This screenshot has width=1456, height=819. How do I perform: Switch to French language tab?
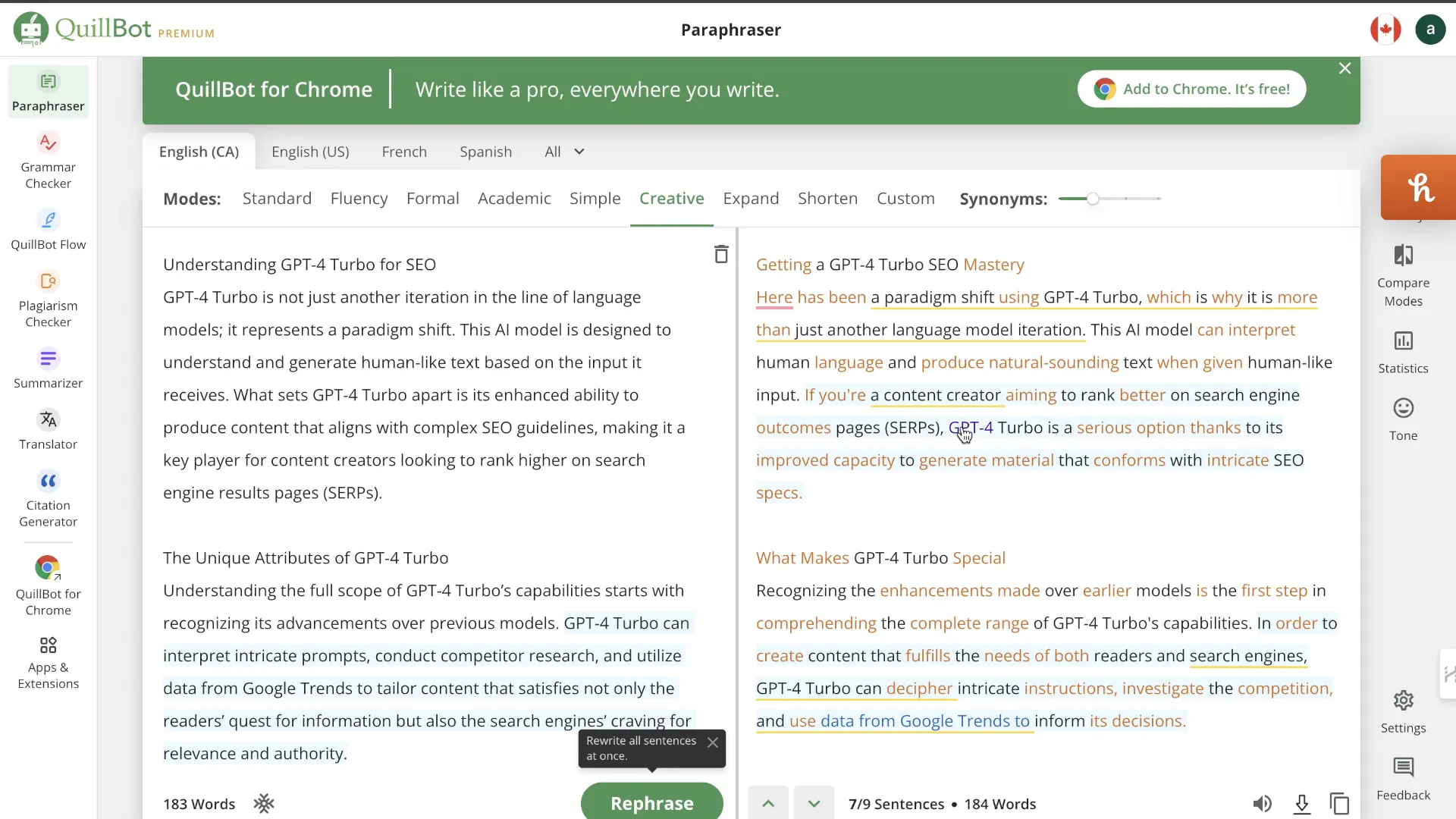point(404,152)
